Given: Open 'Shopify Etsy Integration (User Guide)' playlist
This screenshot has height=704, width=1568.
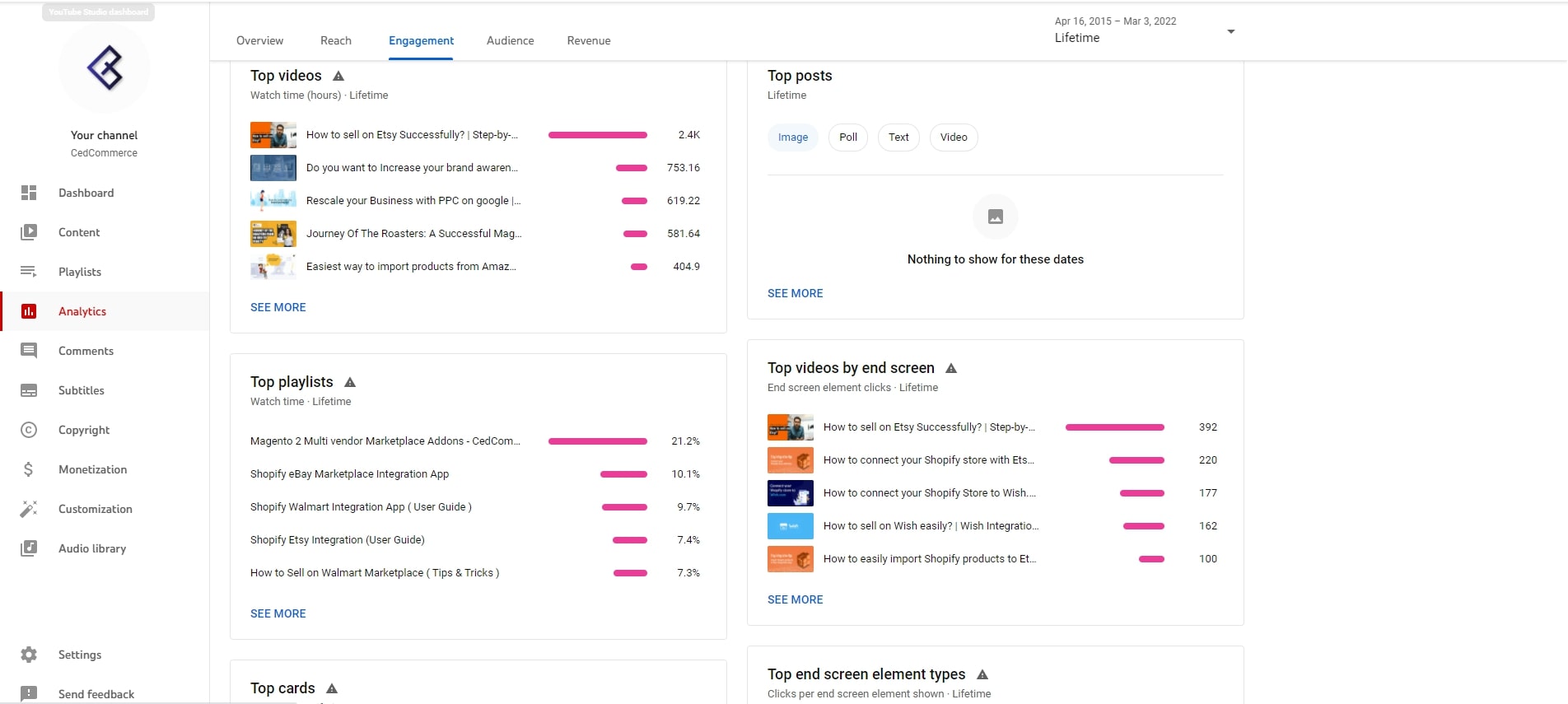Looking at the screenshot, I should tap(338, 540).
